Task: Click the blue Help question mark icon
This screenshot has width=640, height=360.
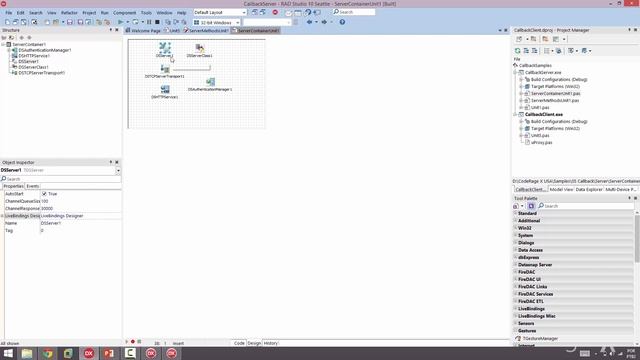Action: pyautogui.click(x=342, y=22)
